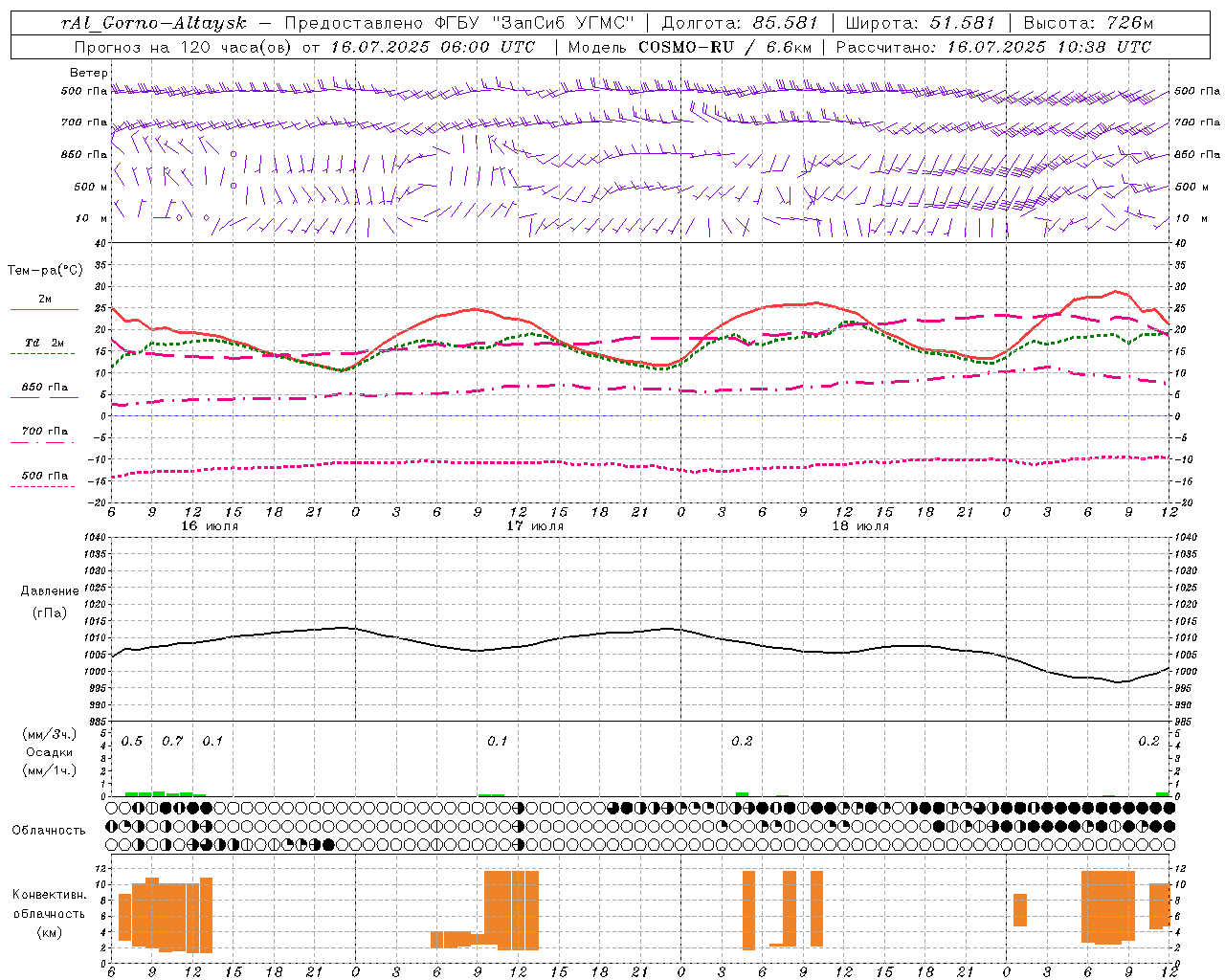Click the left 500 гПа wind level label
Viewport: 1225px width, 980px height.
click(84, 92)
